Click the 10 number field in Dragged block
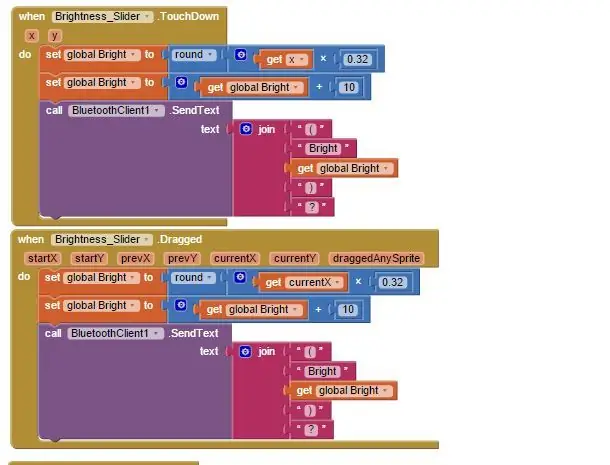Viewport: 610px width, 465px height. (348, 310)
